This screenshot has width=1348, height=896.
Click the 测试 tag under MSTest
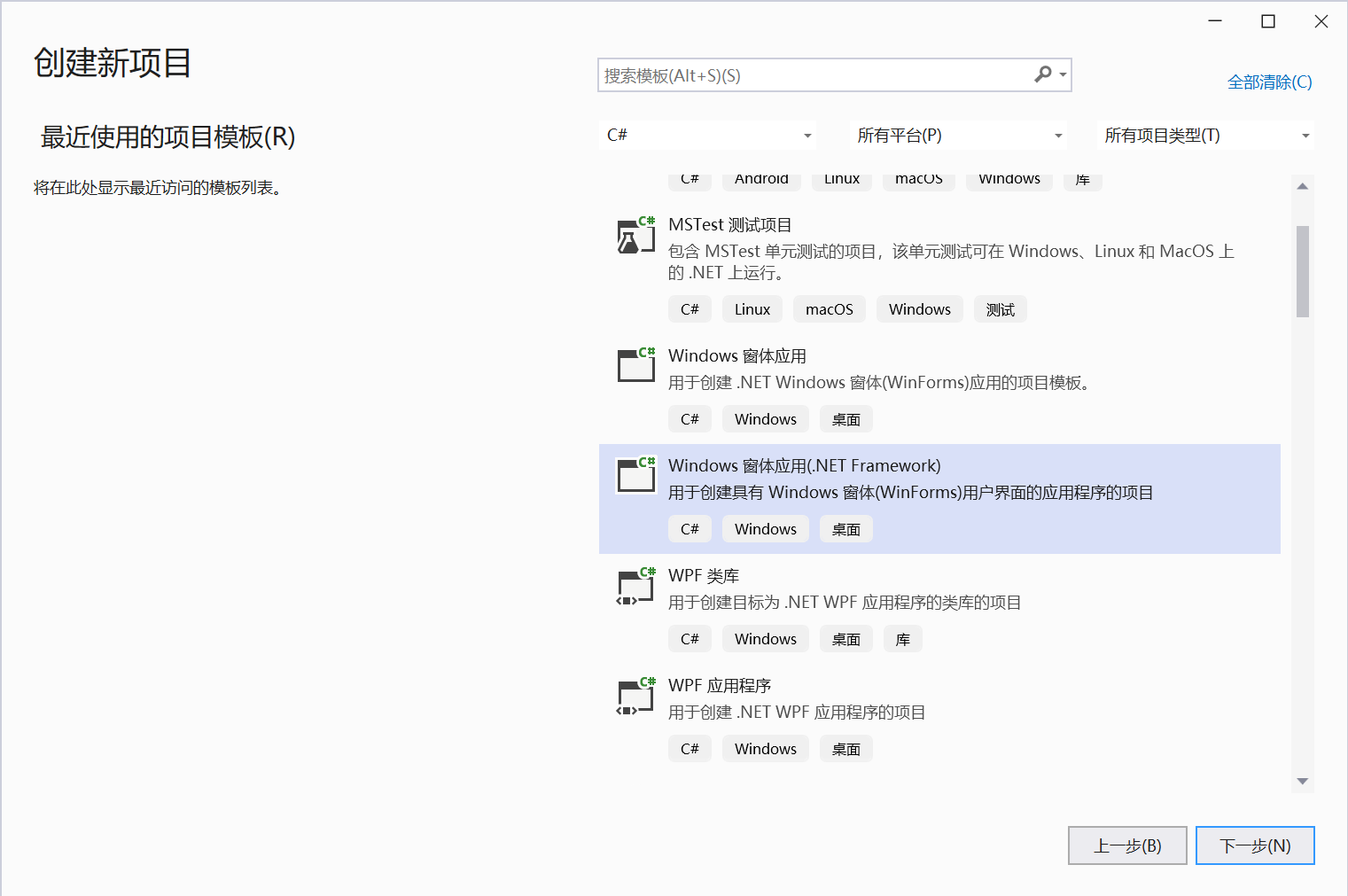point(1001,309)
